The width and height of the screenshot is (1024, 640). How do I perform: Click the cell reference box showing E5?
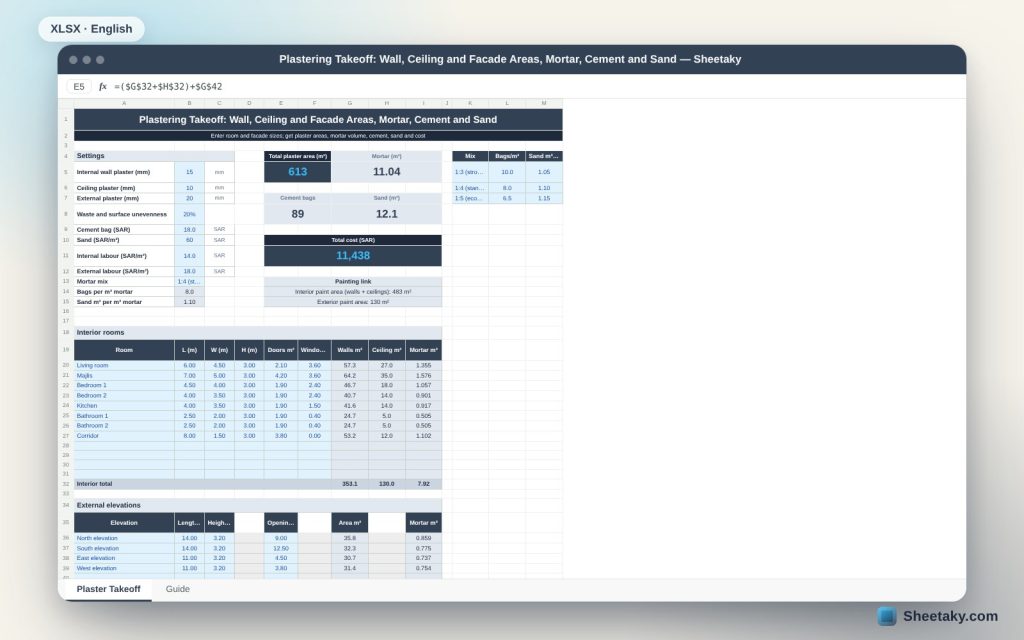click(79, 86)
